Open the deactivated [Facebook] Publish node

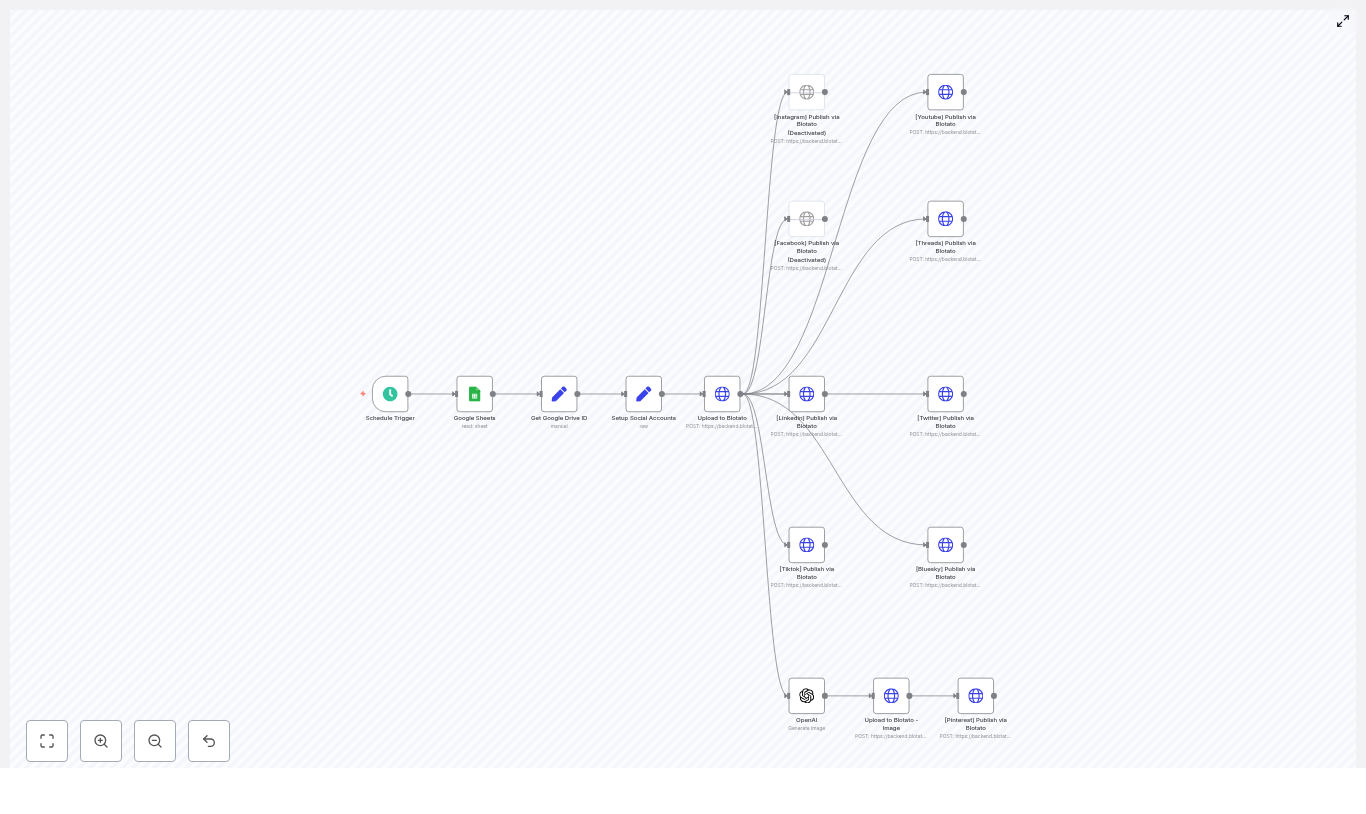pyautogui.click(x=807, y=219)
